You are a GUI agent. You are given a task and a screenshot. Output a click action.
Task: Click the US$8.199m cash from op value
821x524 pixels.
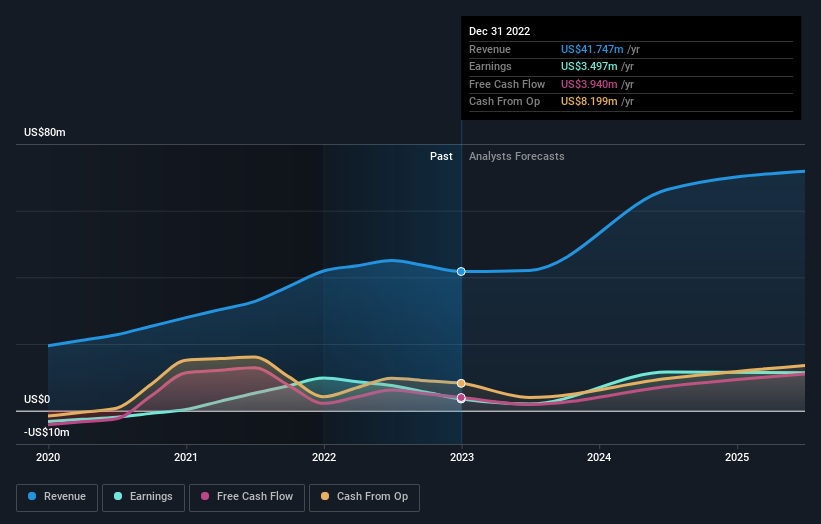tap(589, 102)
